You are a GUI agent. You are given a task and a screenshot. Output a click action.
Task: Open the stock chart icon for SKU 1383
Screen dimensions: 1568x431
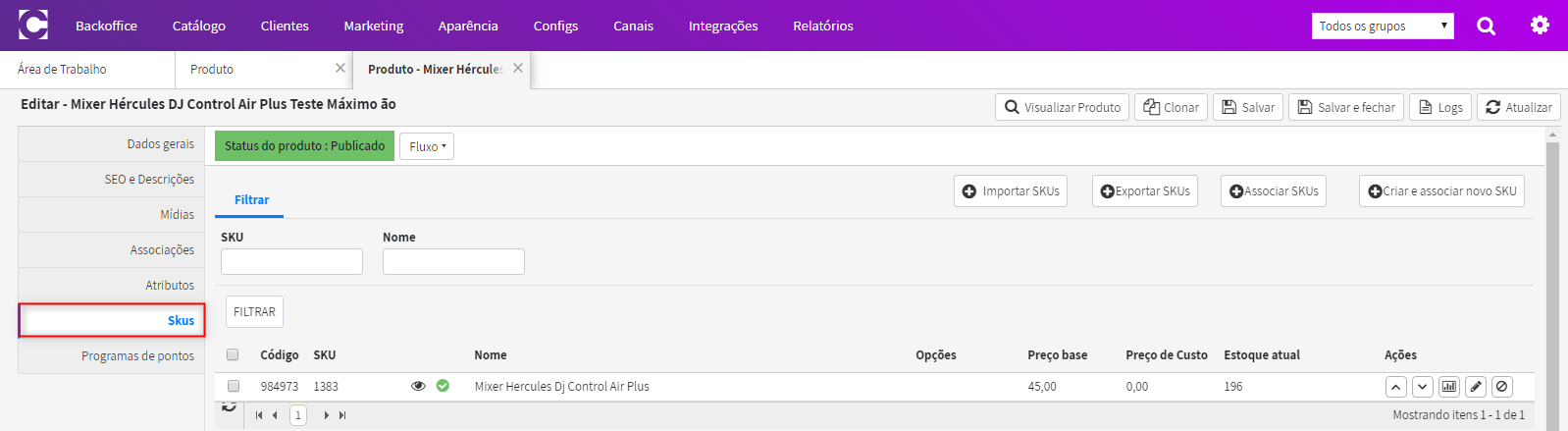tap(1449, 387)
